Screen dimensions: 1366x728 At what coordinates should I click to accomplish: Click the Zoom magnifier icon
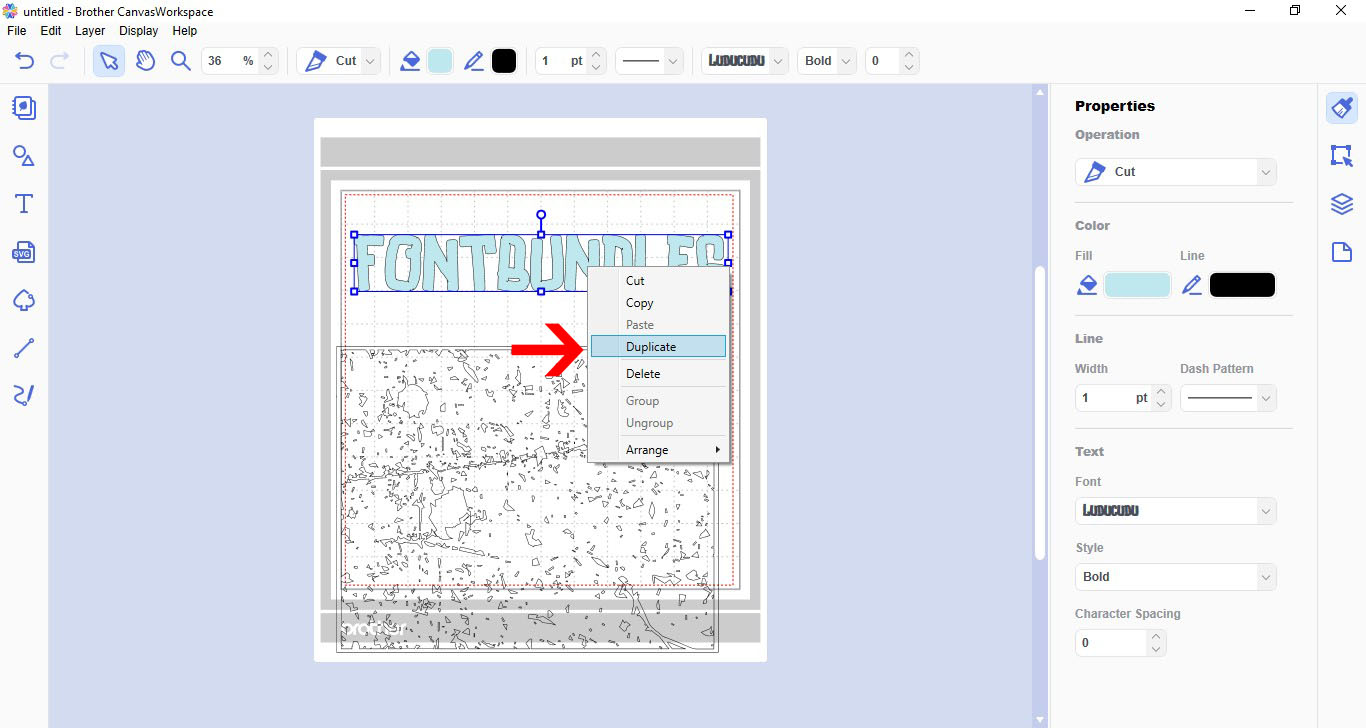pos(181,61)
